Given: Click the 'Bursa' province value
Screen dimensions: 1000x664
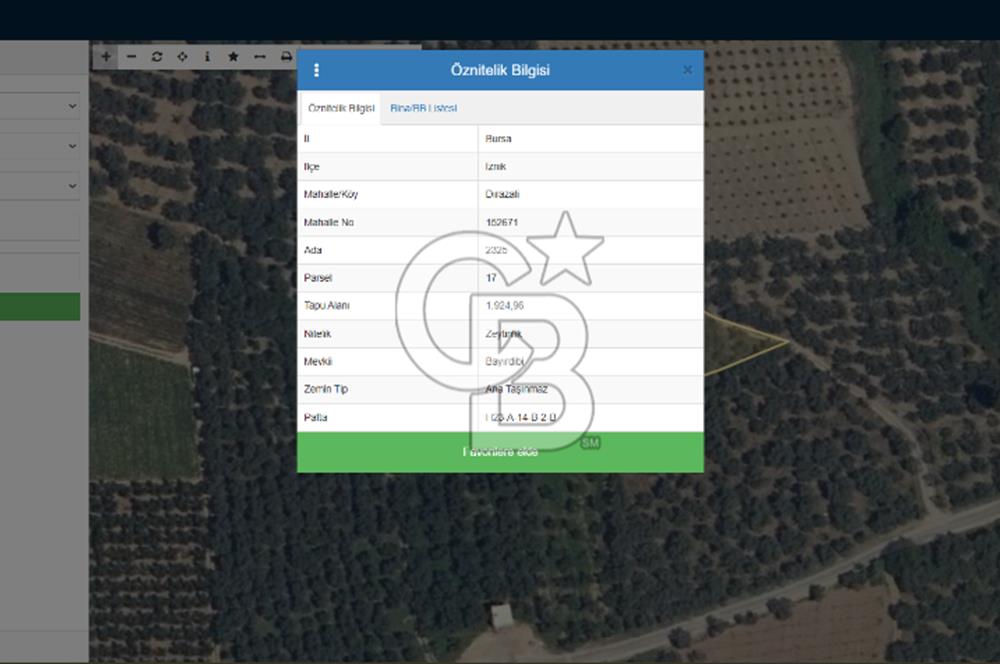Looking at the screenshot, I should pyautogui.click(x=498, y=139).
